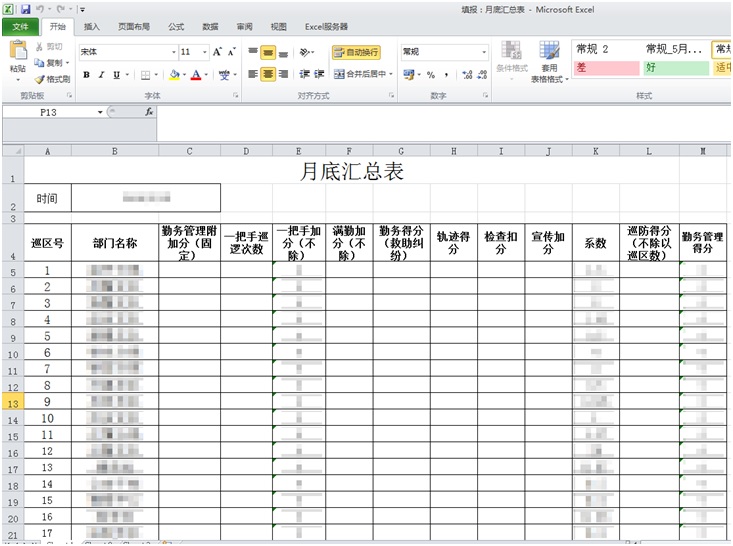Click the Save icon in quick access toolbar

click(26, 9)
